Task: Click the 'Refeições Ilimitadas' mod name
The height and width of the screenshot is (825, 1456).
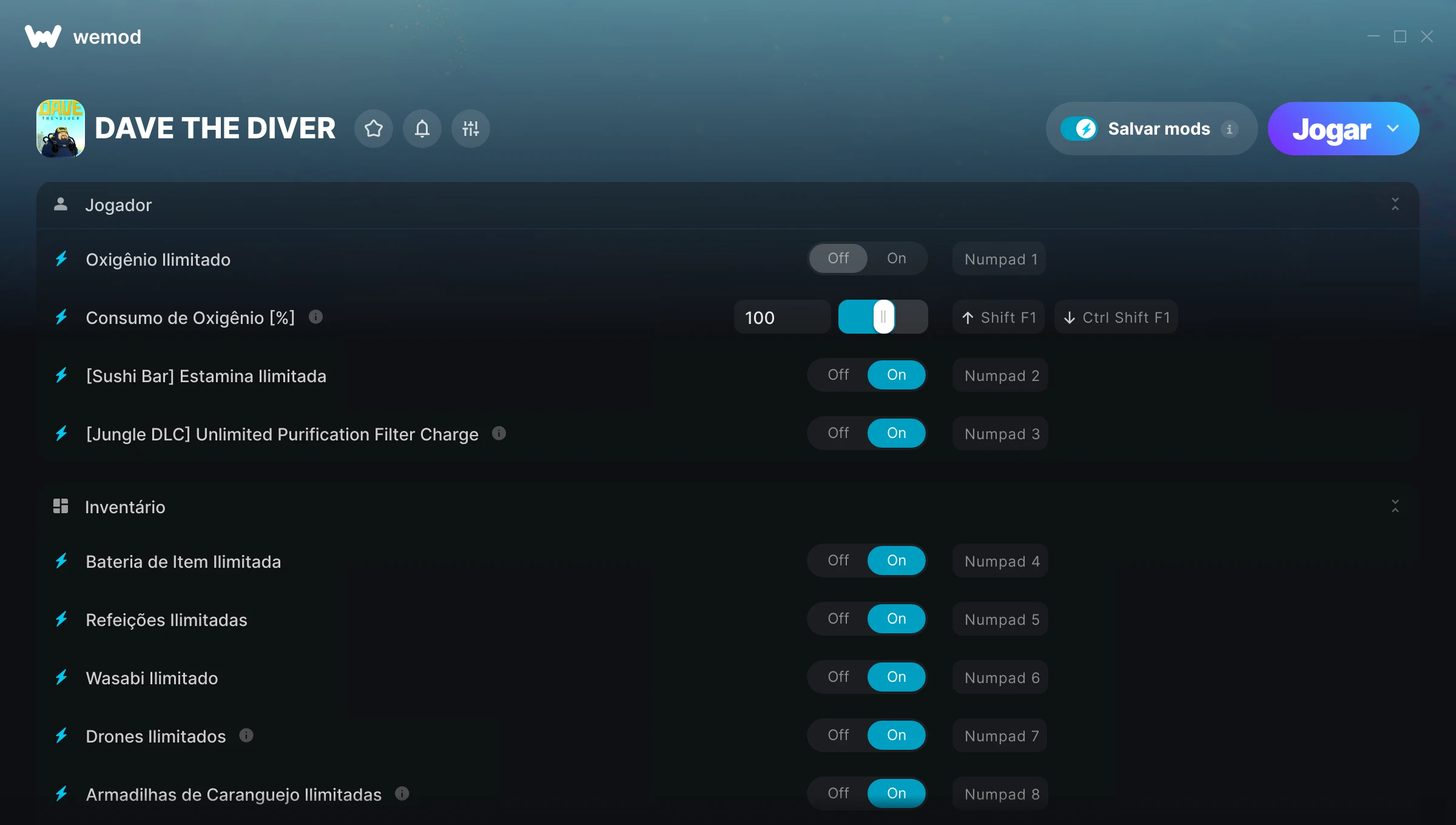Action: coord(167,620)
